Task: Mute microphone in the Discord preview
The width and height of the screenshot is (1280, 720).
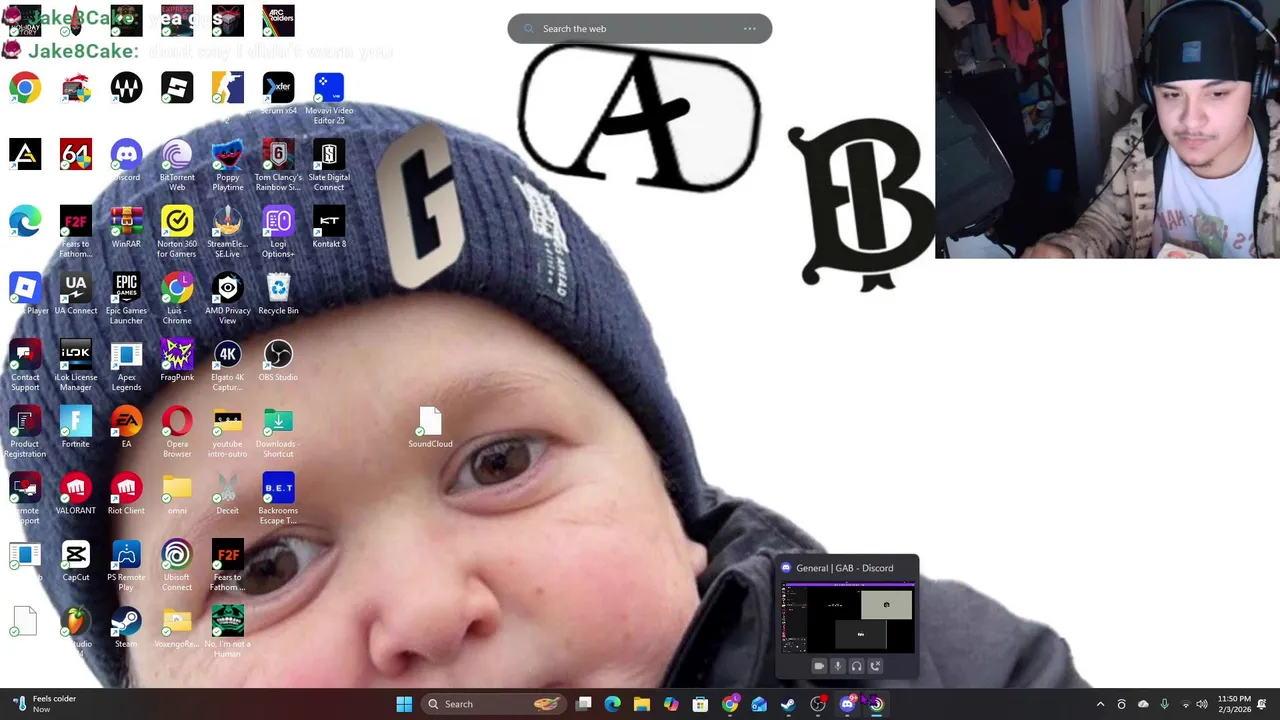Action: point(838,666)
